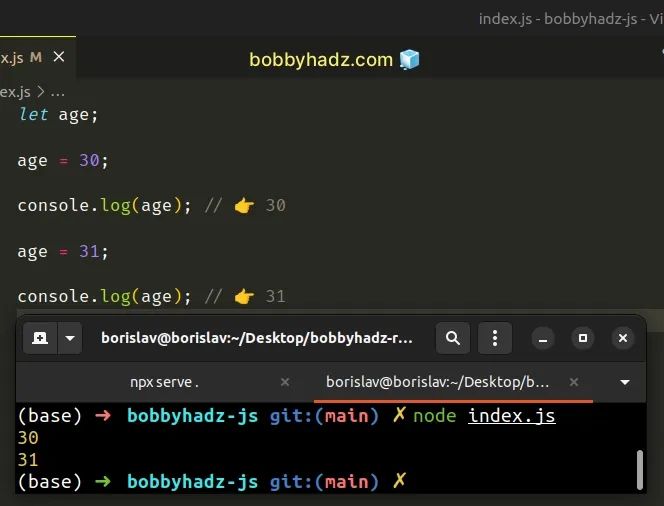Viewport: 664px width, 506px height.
Task: Switch to 'npx serve .' terminal tab
Action: coord(164,382)
